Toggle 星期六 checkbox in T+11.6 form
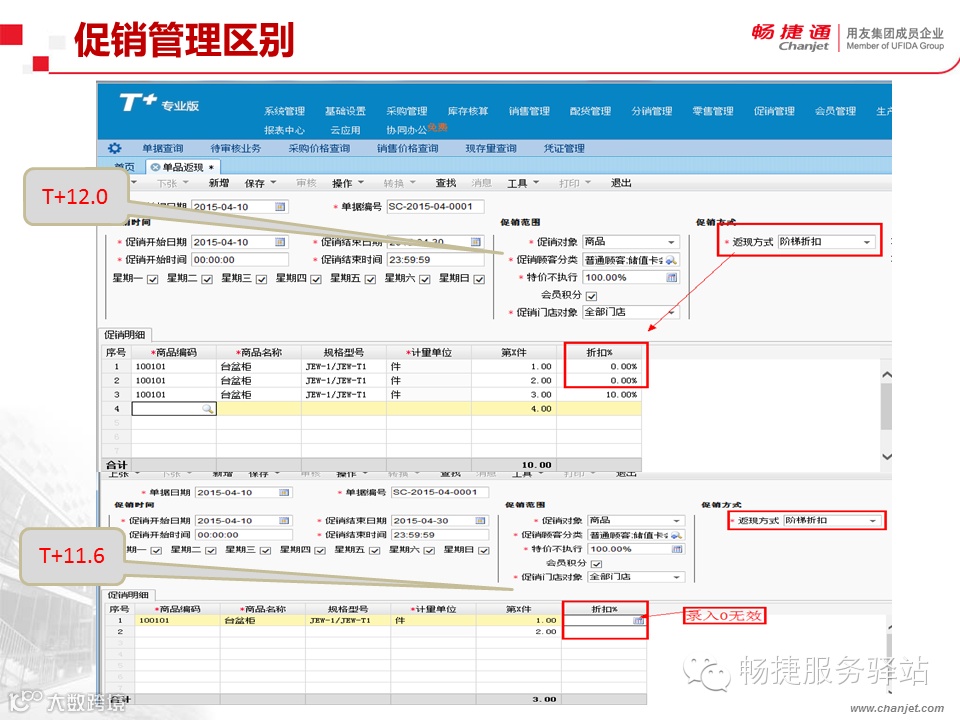This screenshot has height=720, width=960. [429, 550]
